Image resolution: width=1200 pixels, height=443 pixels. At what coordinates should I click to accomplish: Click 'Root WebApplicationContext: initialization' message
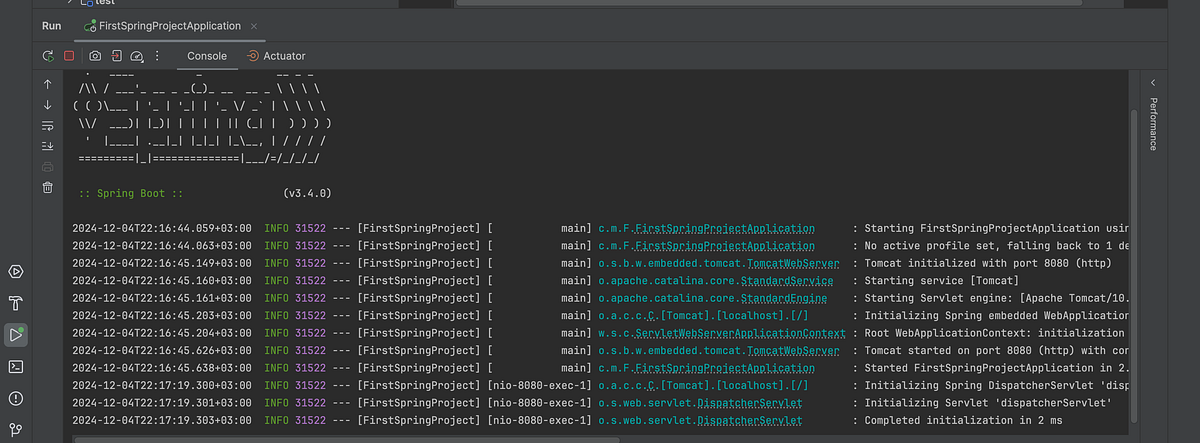pos(995,334)
